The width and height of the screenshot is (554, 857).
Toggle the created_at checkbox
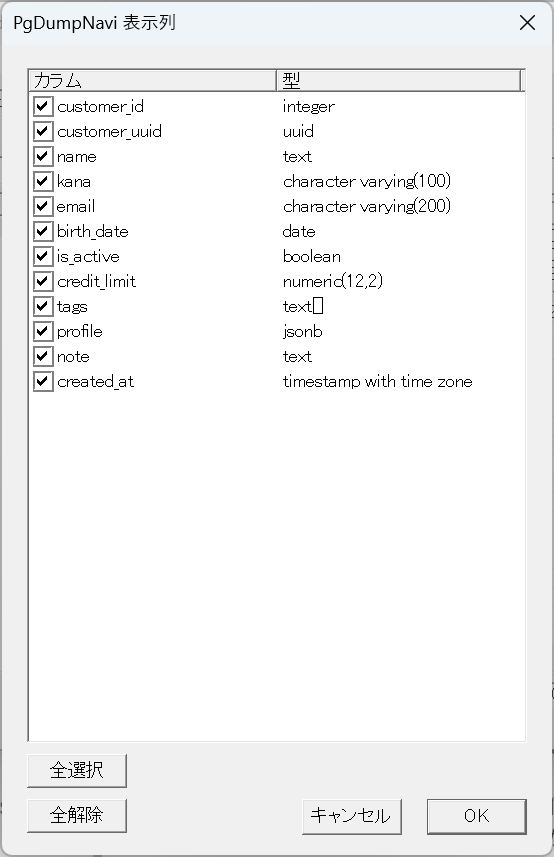pos(43,381)
